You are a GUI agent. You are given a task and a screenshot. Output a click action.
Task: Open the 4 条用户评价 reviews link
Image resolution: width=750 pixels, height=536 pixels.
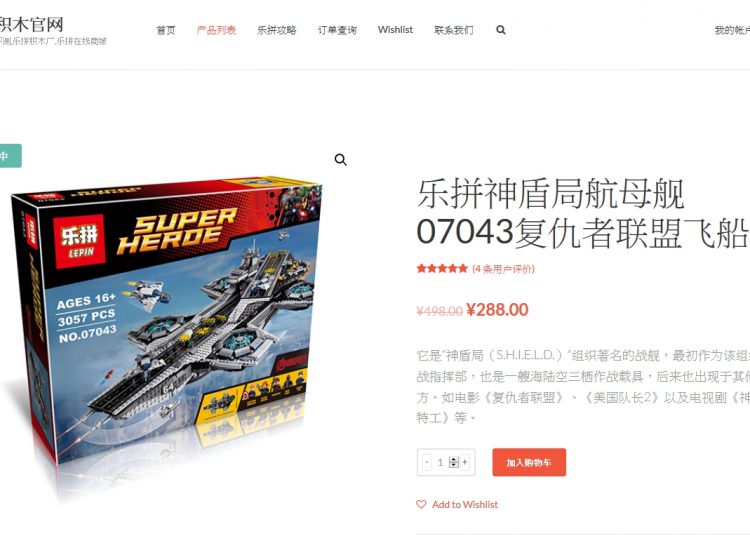(503, 269)
